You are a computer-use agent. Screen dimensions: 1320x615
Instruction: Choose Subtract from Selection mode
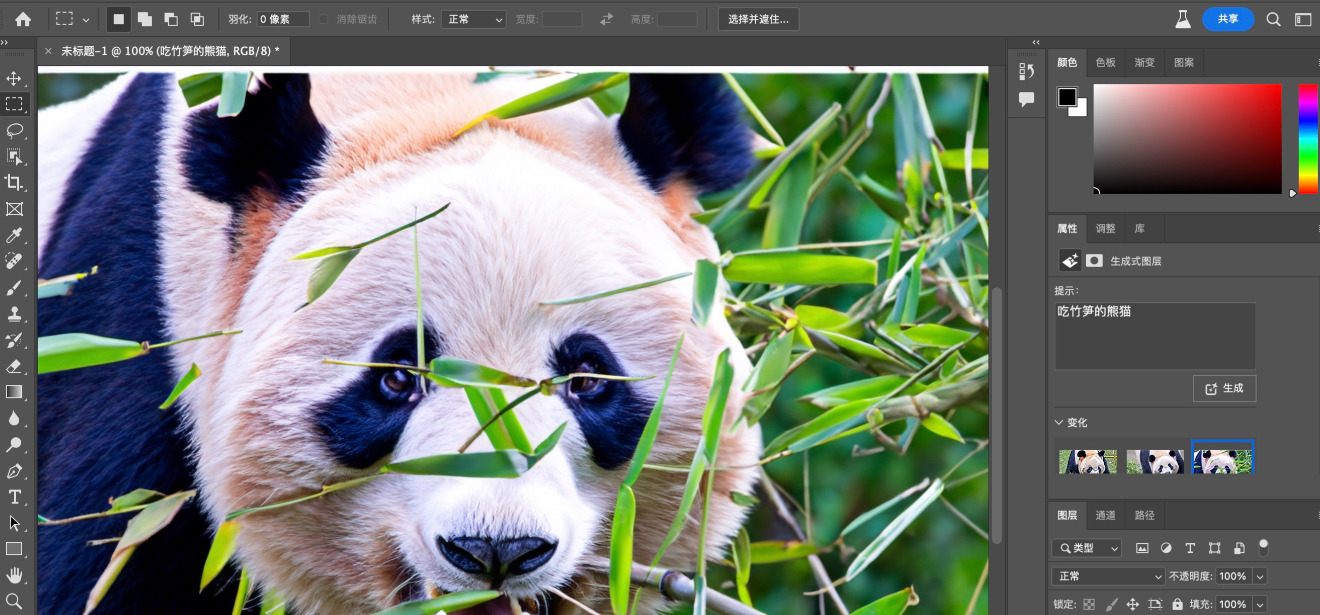click(x=171, y=19)
